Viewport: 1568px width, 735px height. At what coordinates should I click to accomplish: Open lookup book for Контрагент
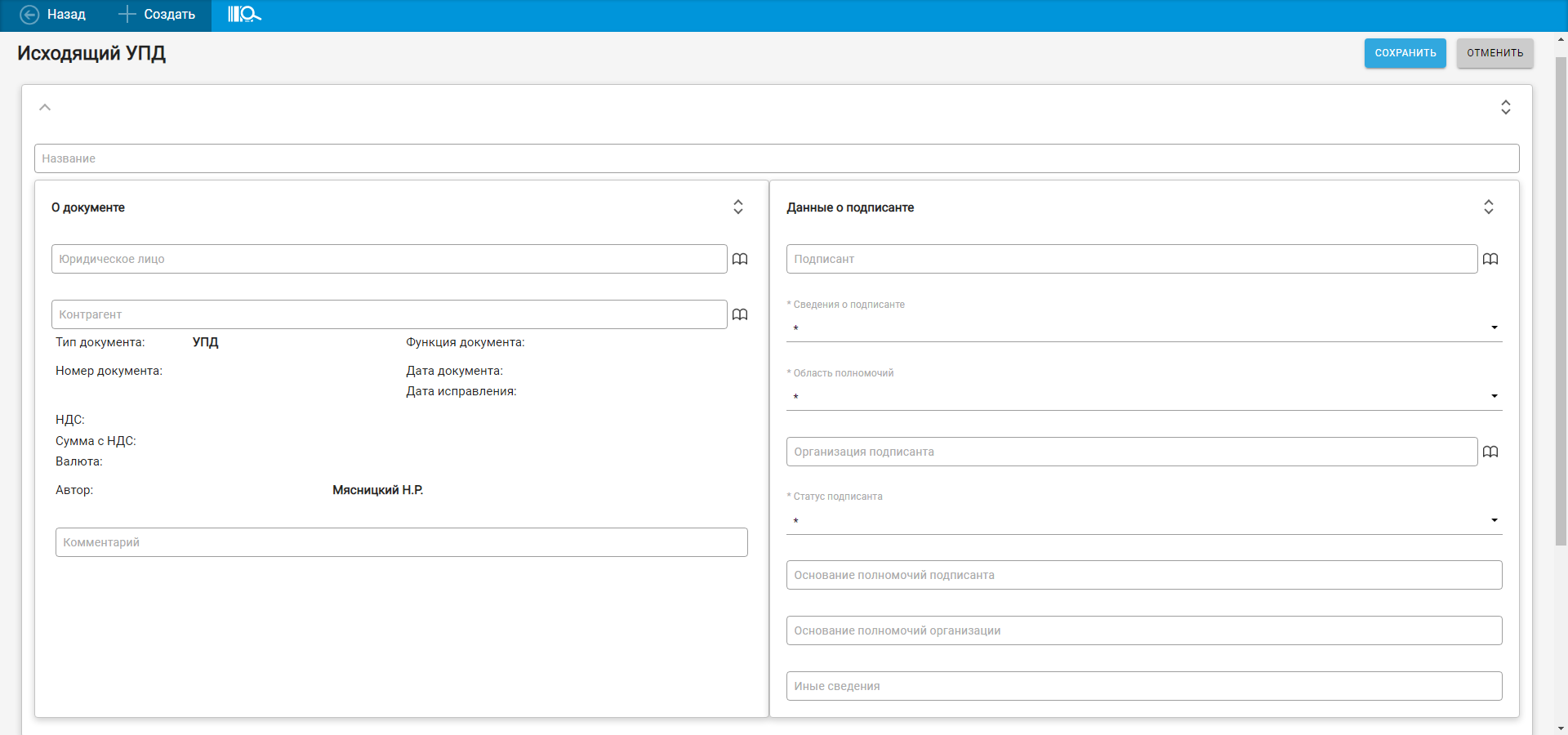point(740,314)
